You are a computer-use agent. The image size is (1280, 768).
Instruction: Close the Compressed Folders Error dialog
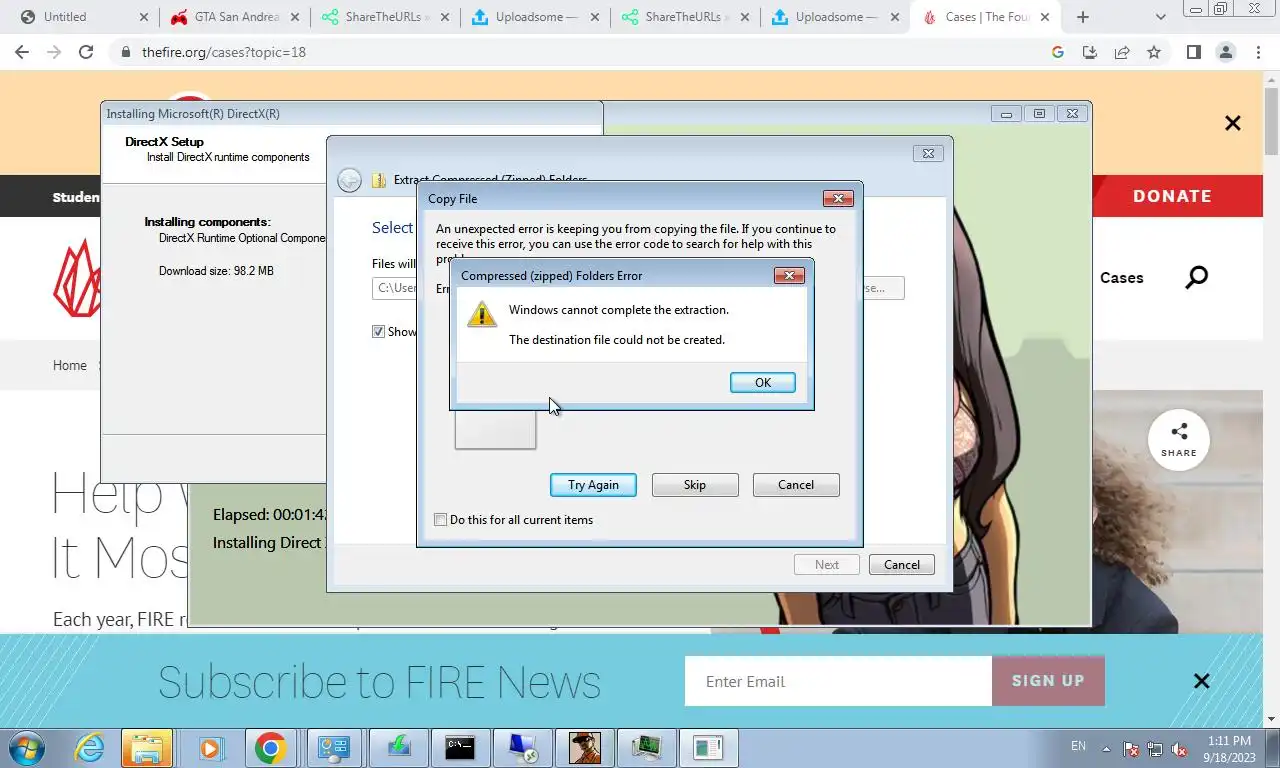pyautogui.click(x=789, y=276)
